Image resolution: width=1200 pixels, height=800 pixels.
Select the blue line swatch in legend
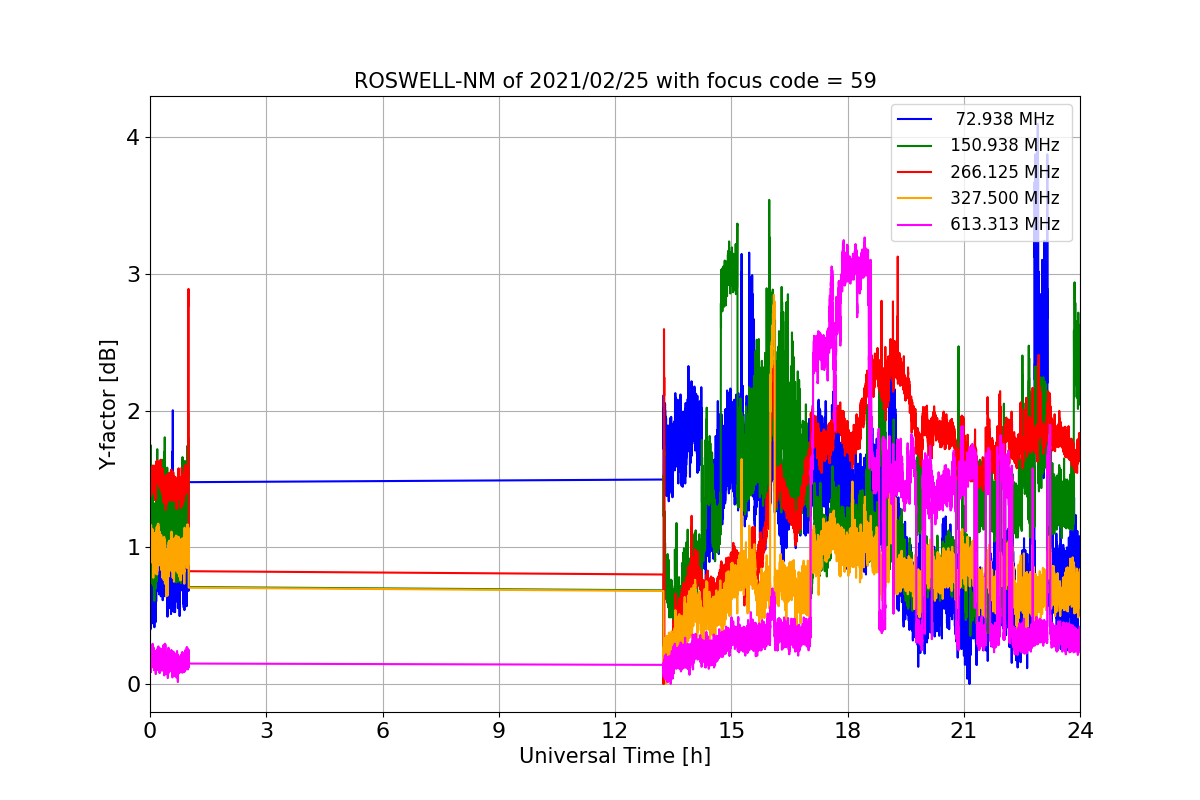915,120
